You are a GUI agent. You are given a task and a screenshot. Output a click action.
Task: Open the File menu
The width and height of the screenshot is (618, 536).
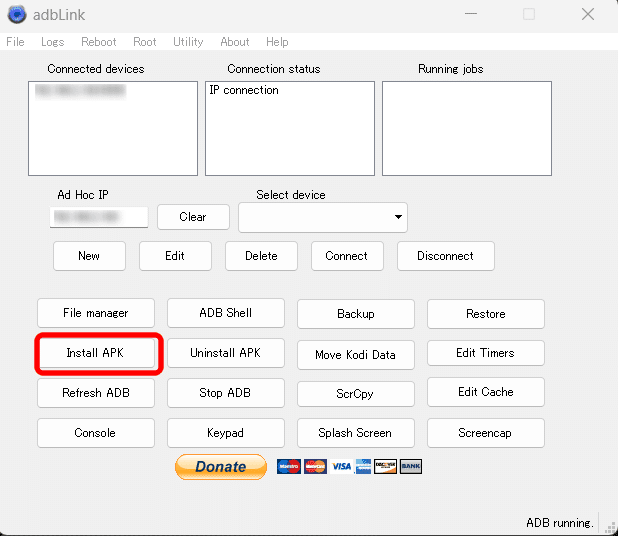[x=15, y=42]
